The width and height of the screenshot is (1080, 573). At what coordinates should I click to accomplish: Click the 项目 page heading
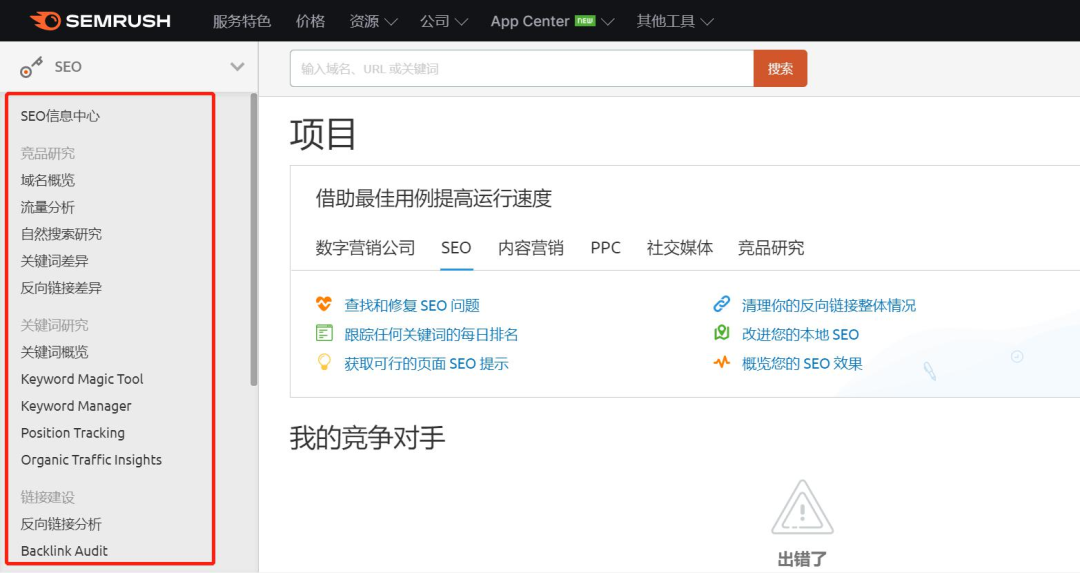[322, 134]
